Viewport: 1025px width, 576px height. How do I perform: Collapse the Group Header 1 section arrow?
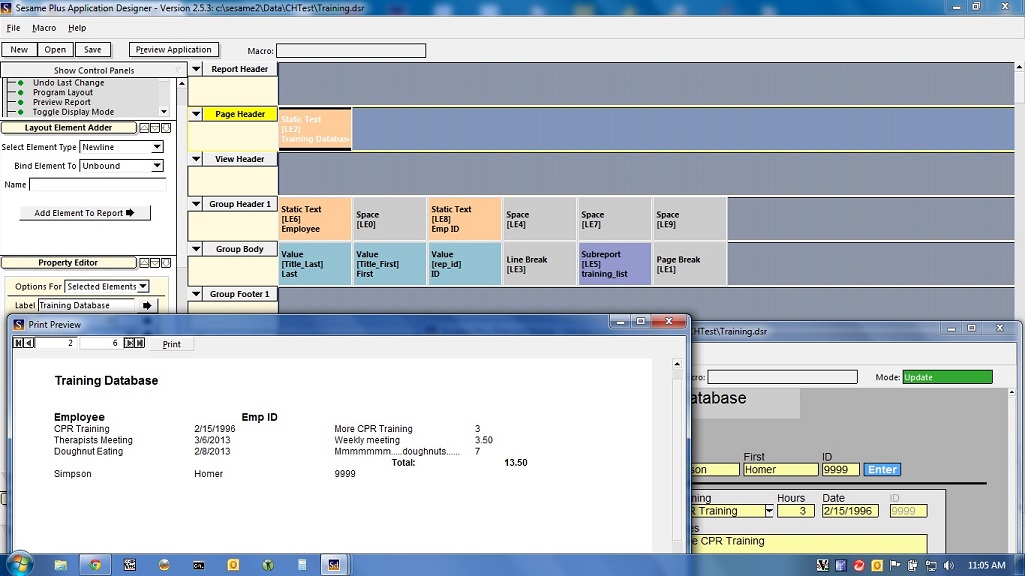[195, 204]
